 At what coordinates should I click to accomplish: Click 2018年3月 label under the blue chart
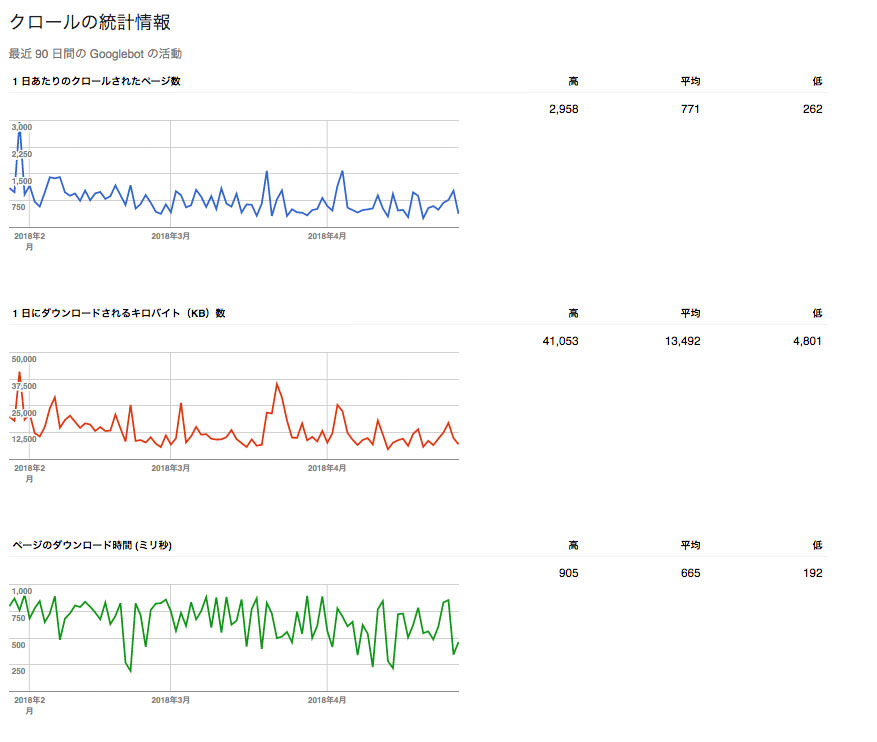tap(170, 236)
